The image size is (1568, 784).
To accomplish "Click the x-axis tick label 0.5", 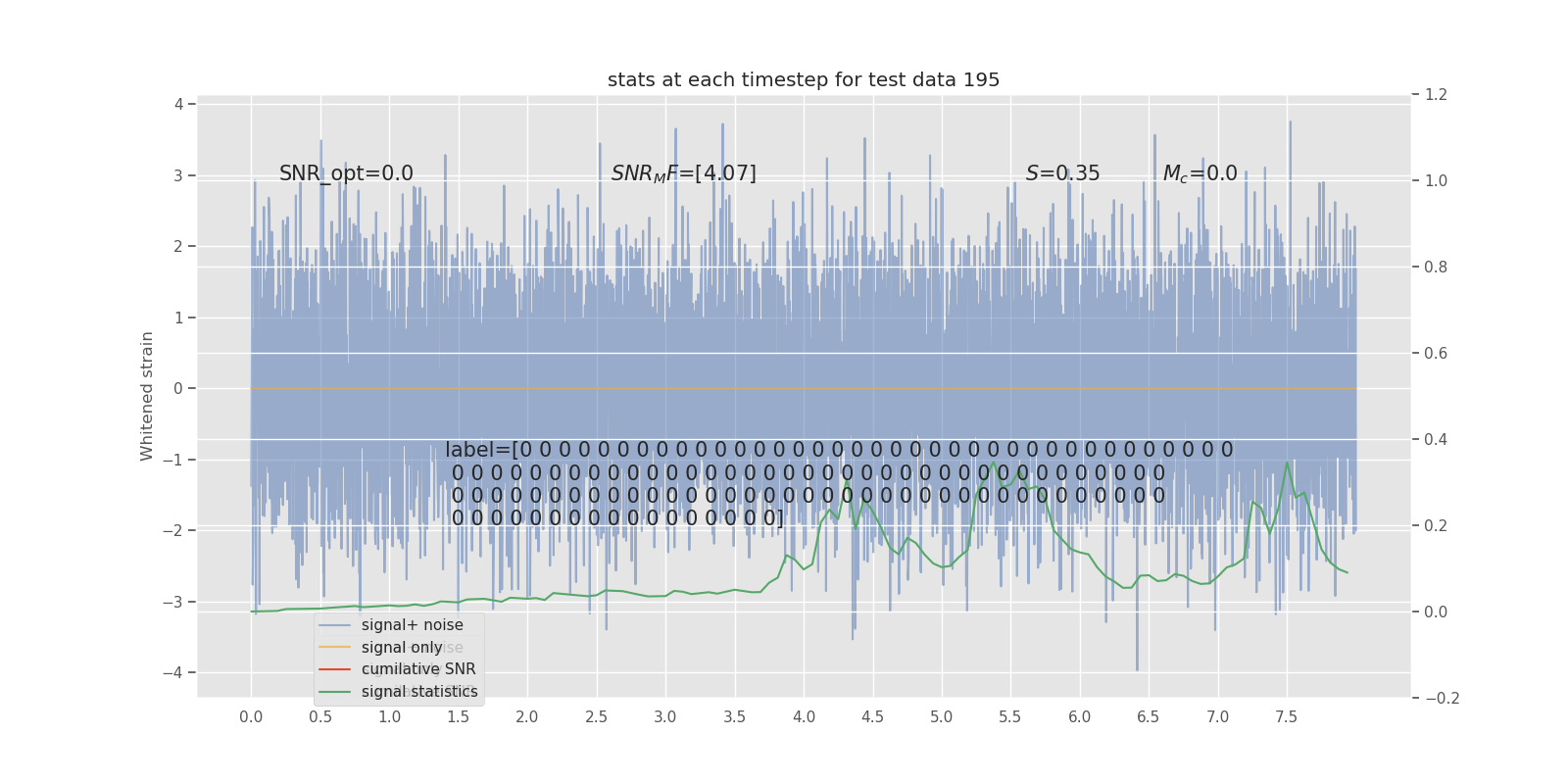I will (320, 717).
